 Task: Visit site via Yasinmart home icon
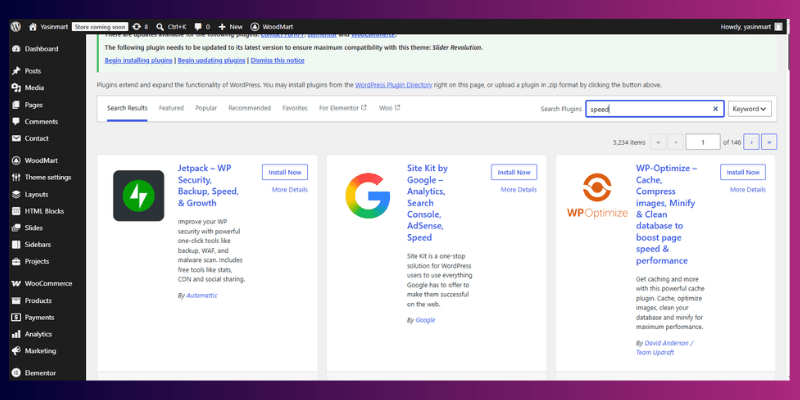tap(33, 27)
